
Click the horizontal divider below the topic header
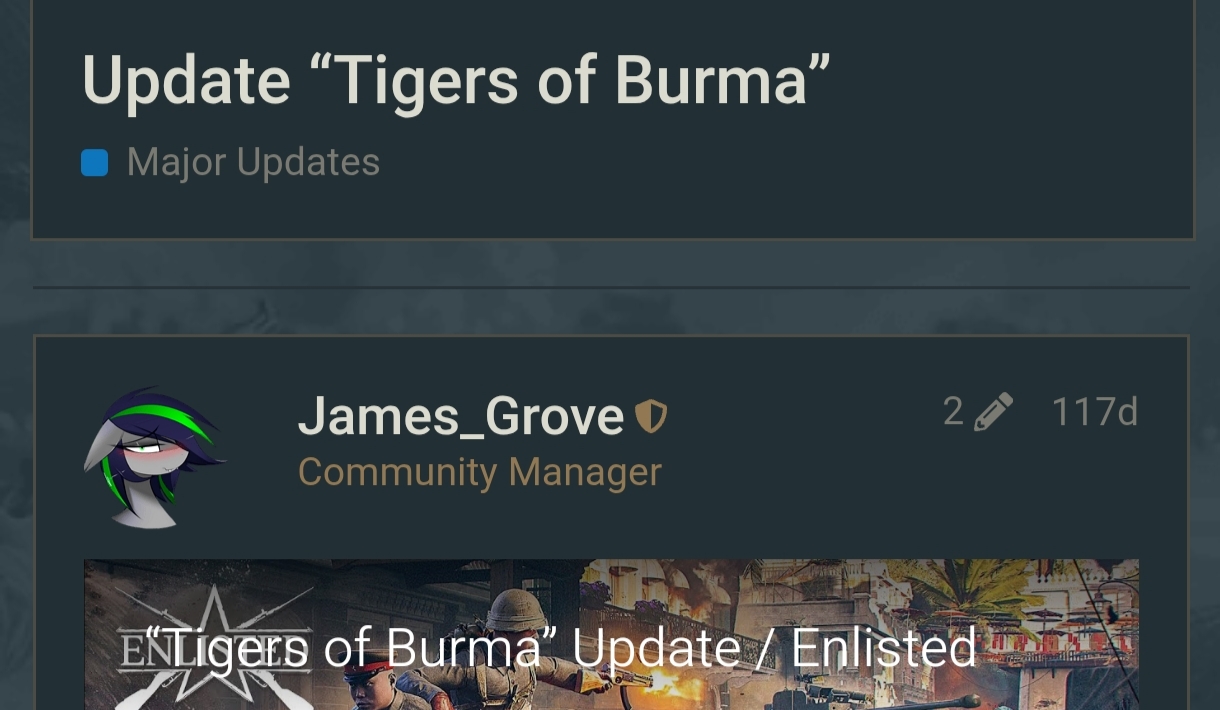coord(611,288)
